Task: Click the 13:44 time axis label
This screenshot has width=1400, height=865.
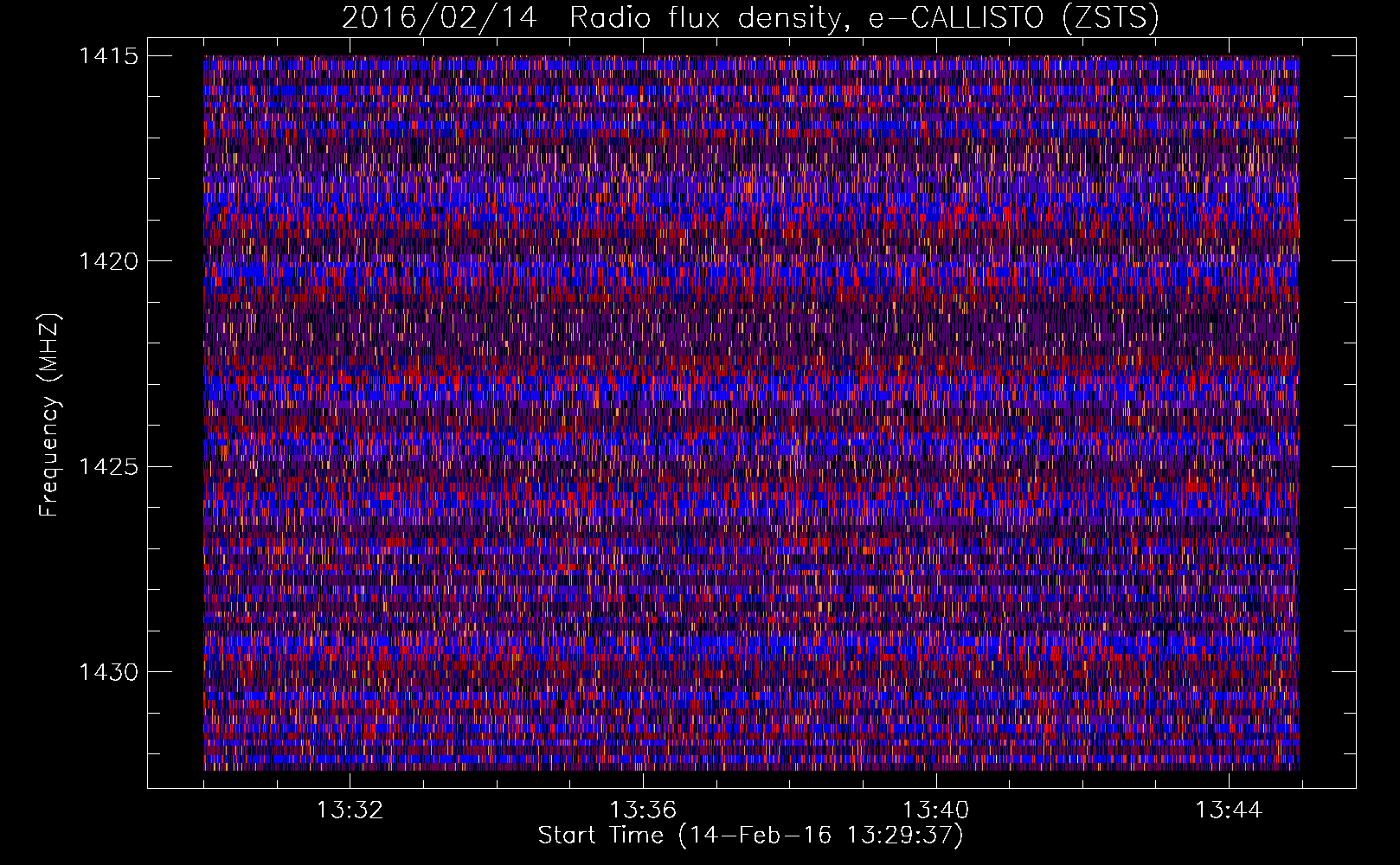Action: [1229, 811]
